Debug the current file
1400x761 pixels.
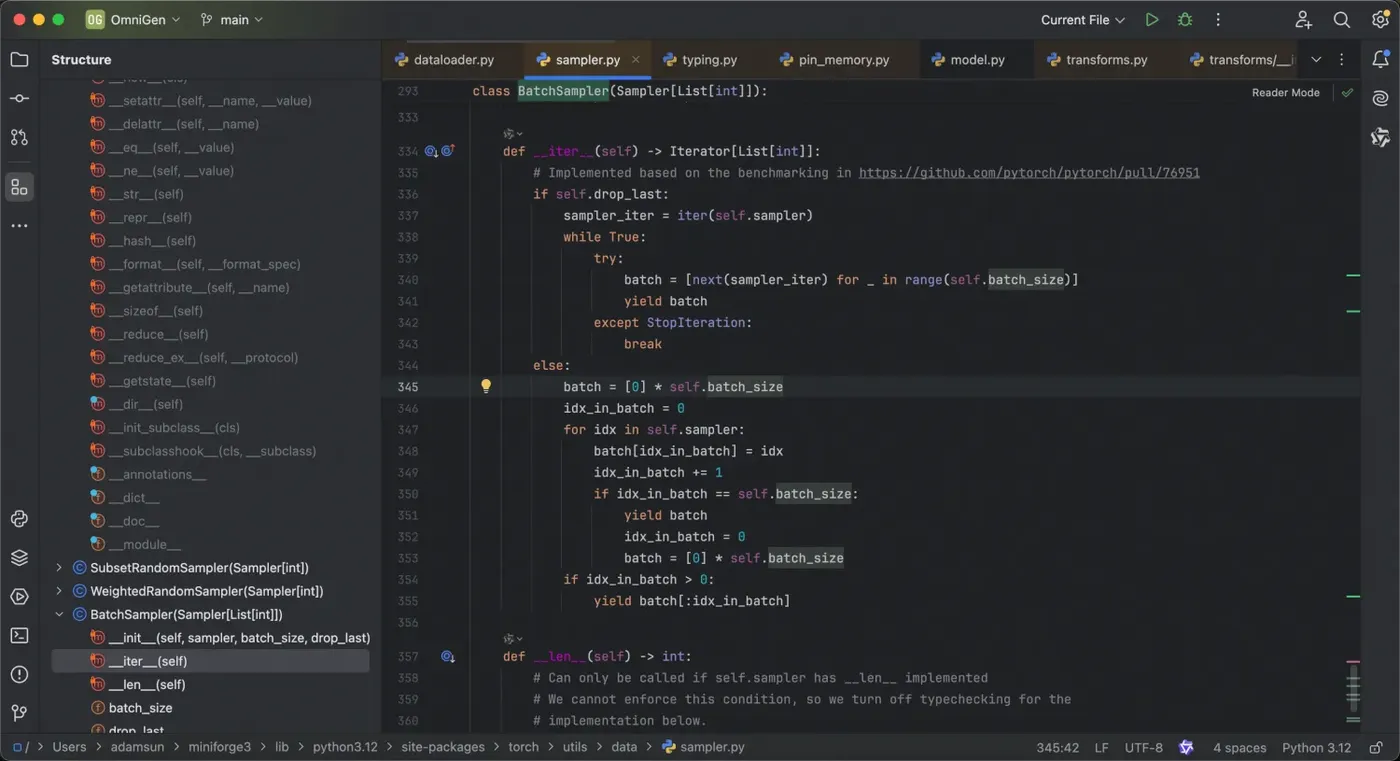[1185, 19]
